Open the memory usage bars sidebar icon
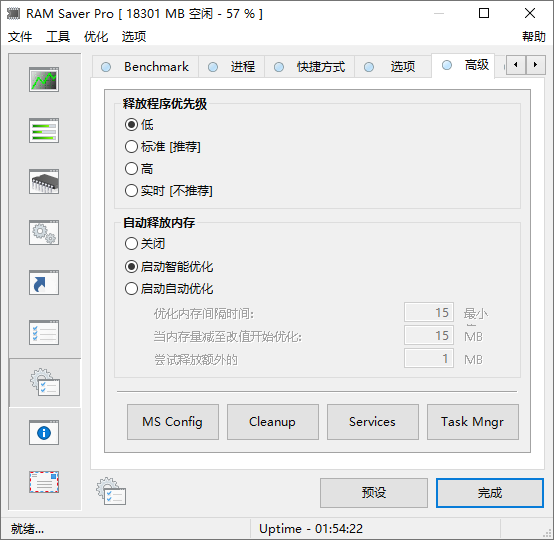554x540 pixels. pyautogui.click(x=44, y=130)
